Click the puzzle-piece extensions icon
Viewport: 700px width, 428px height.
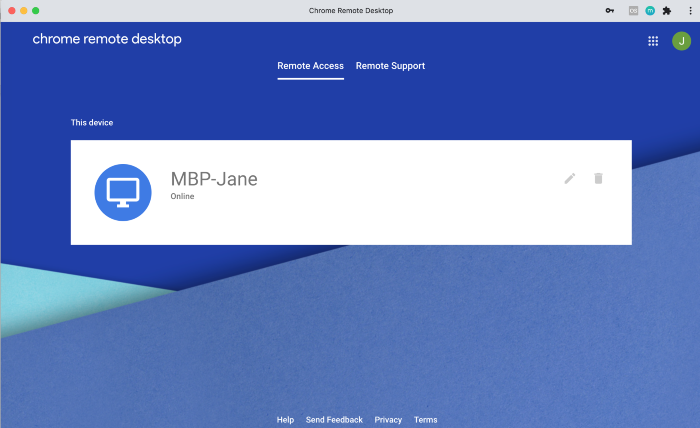[667, 11]
